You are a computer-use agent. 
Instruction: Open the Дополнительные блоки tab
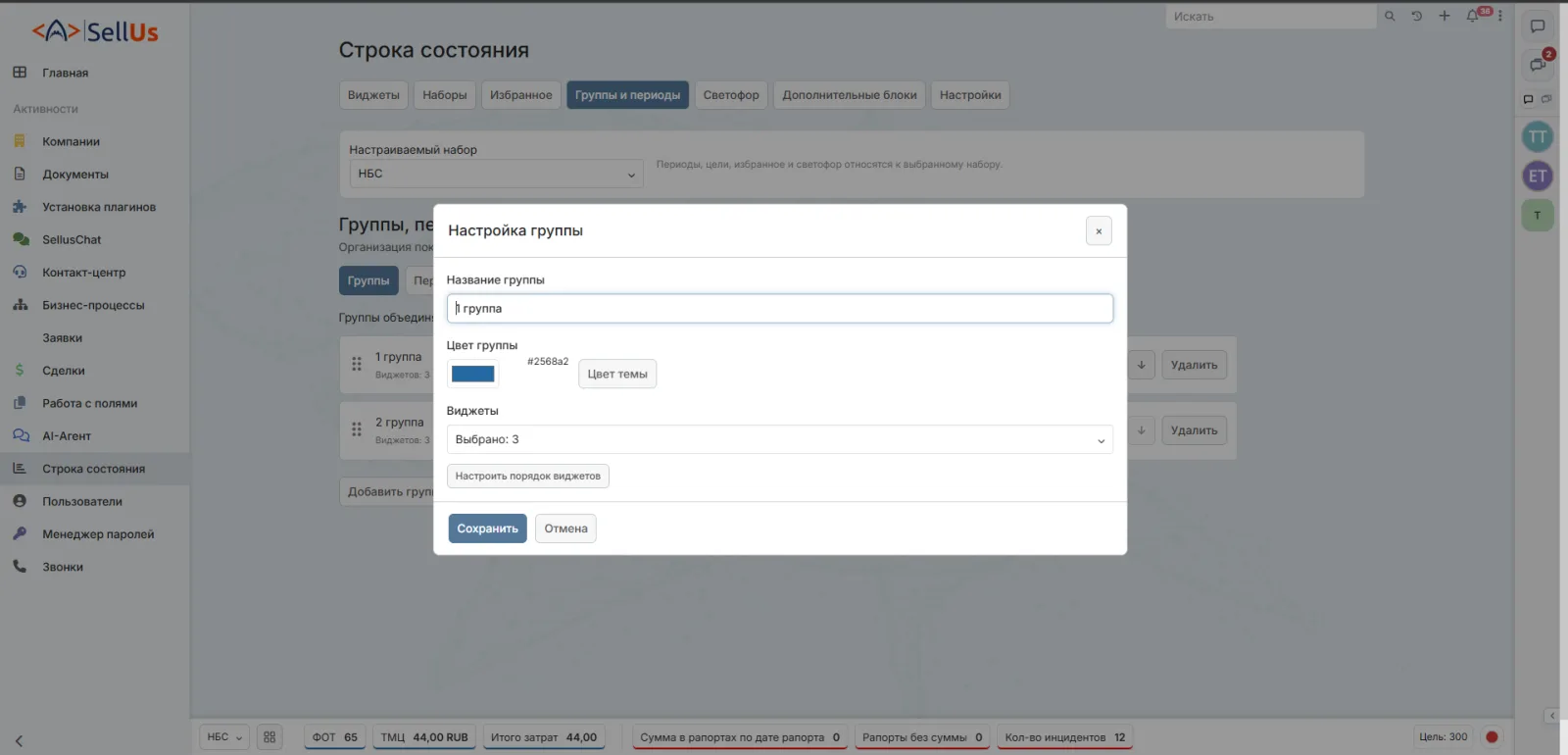(850, 95)
